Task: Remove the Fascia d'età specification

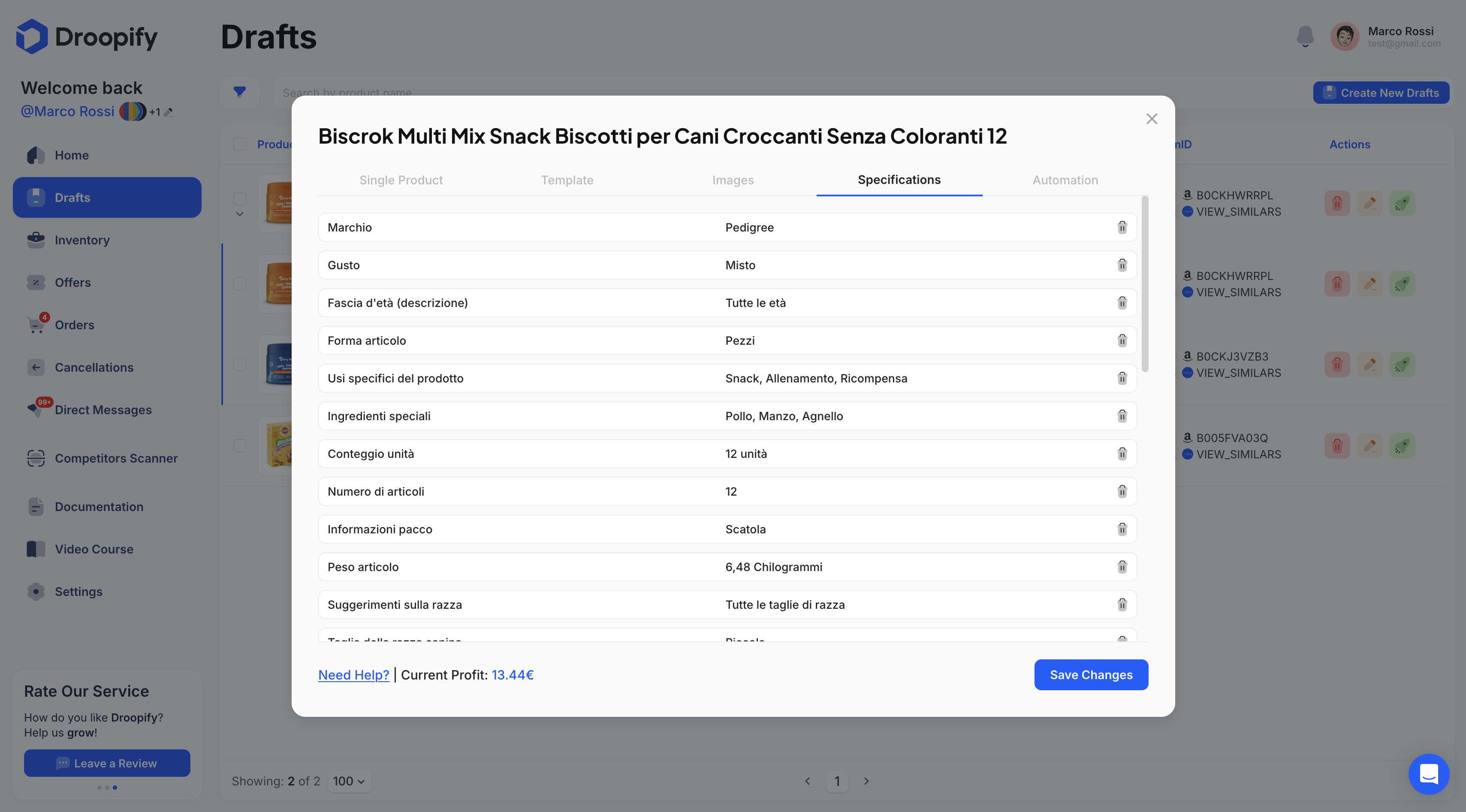Action: point(1122,303)
